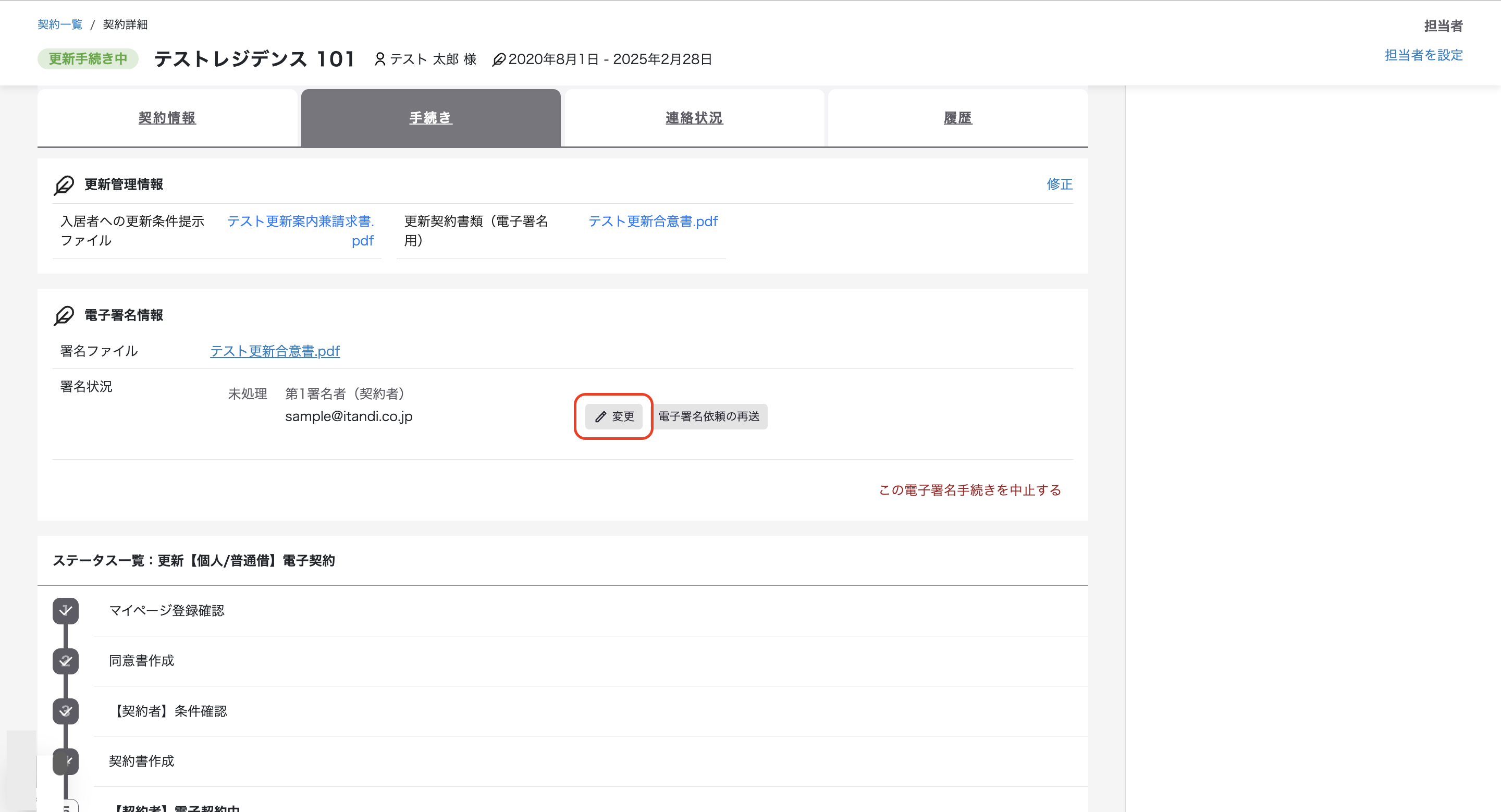
Task: Open the 契約一覧 breadcrumb link
Action: pos(60,24)
